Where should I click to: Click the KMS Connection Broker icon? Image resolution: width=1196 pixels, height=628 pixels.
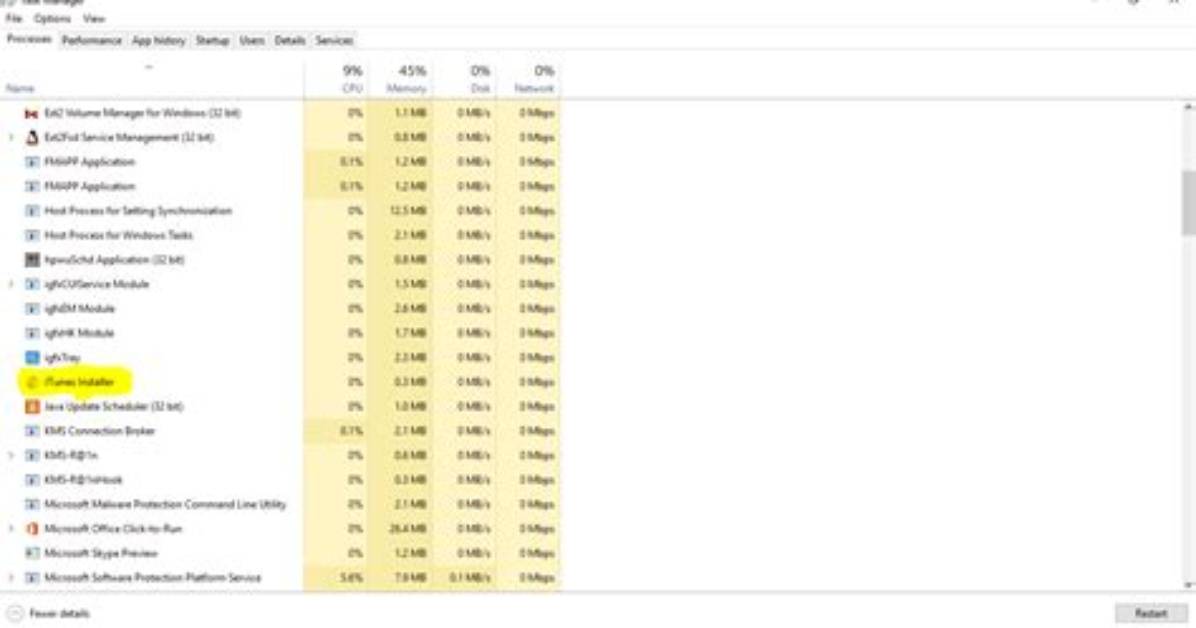31,430
